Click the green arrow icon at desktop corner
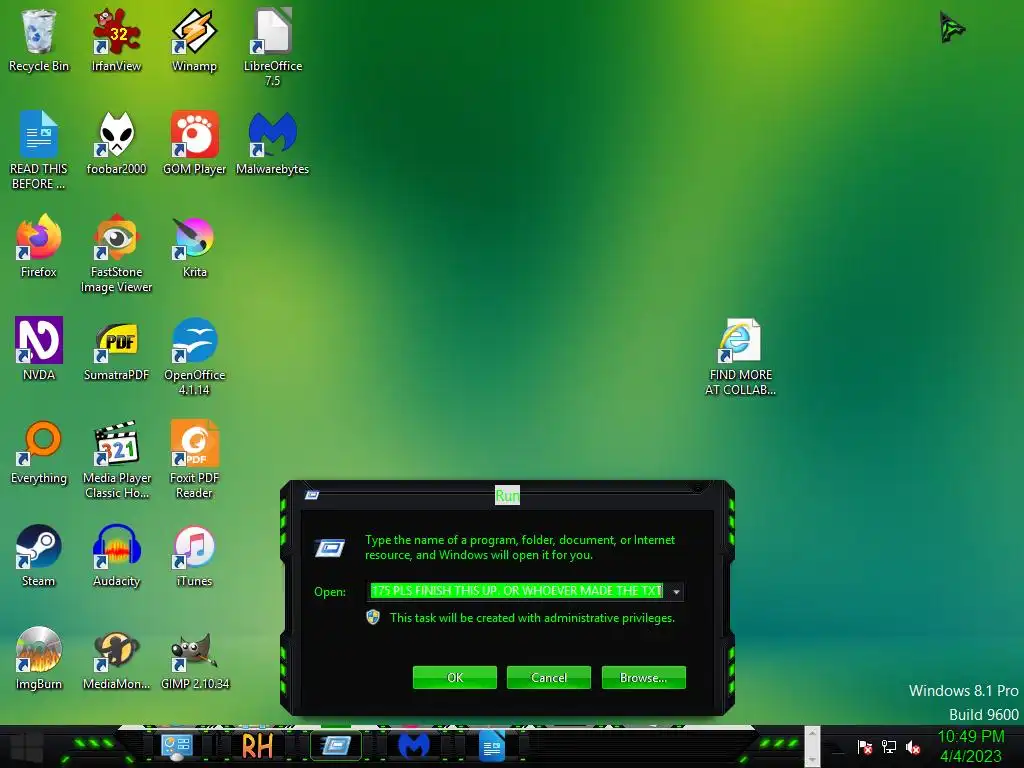This screenshot has height=768, width=1024. tap(952, 27)
